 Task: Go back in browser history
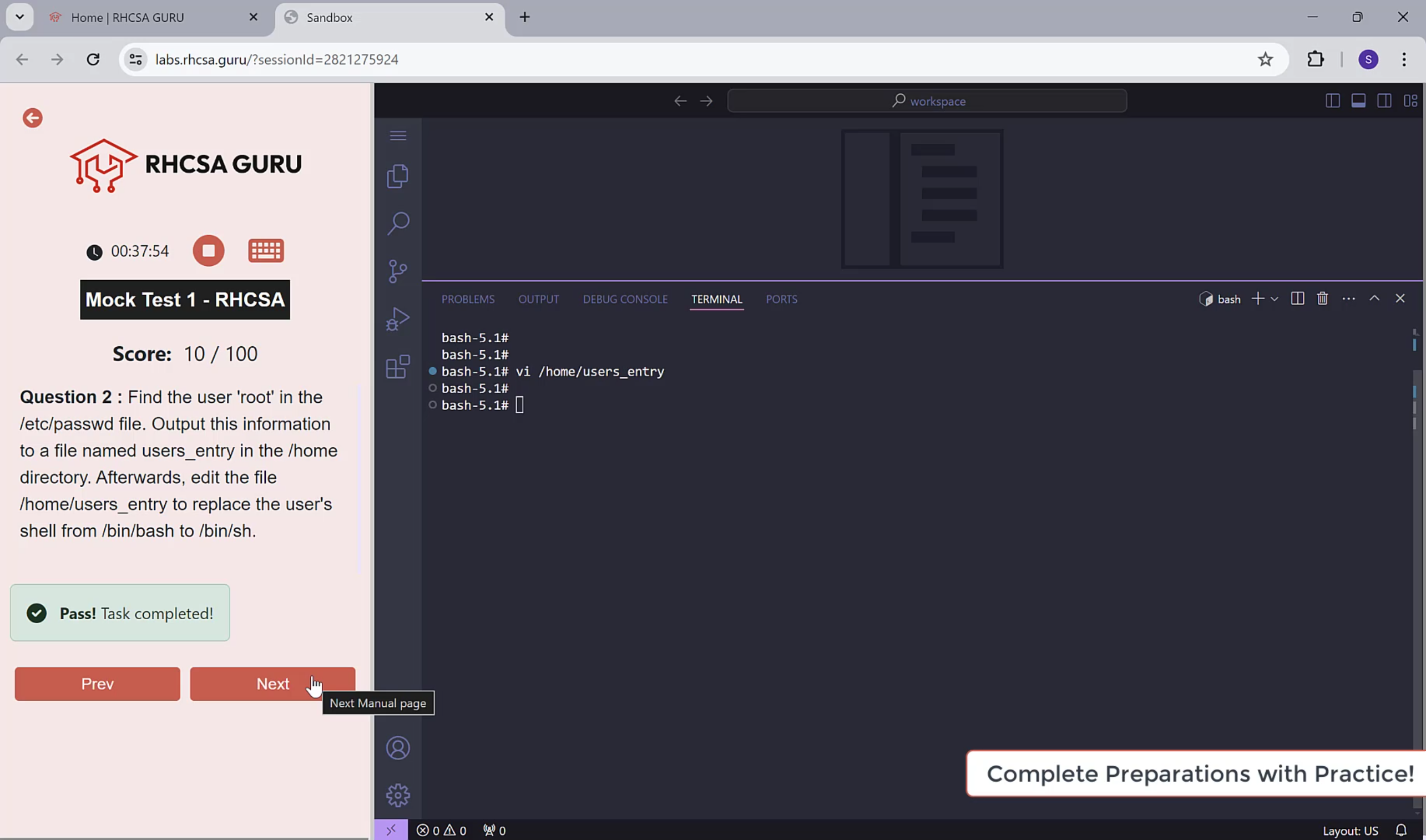click(x=22, y=59)
